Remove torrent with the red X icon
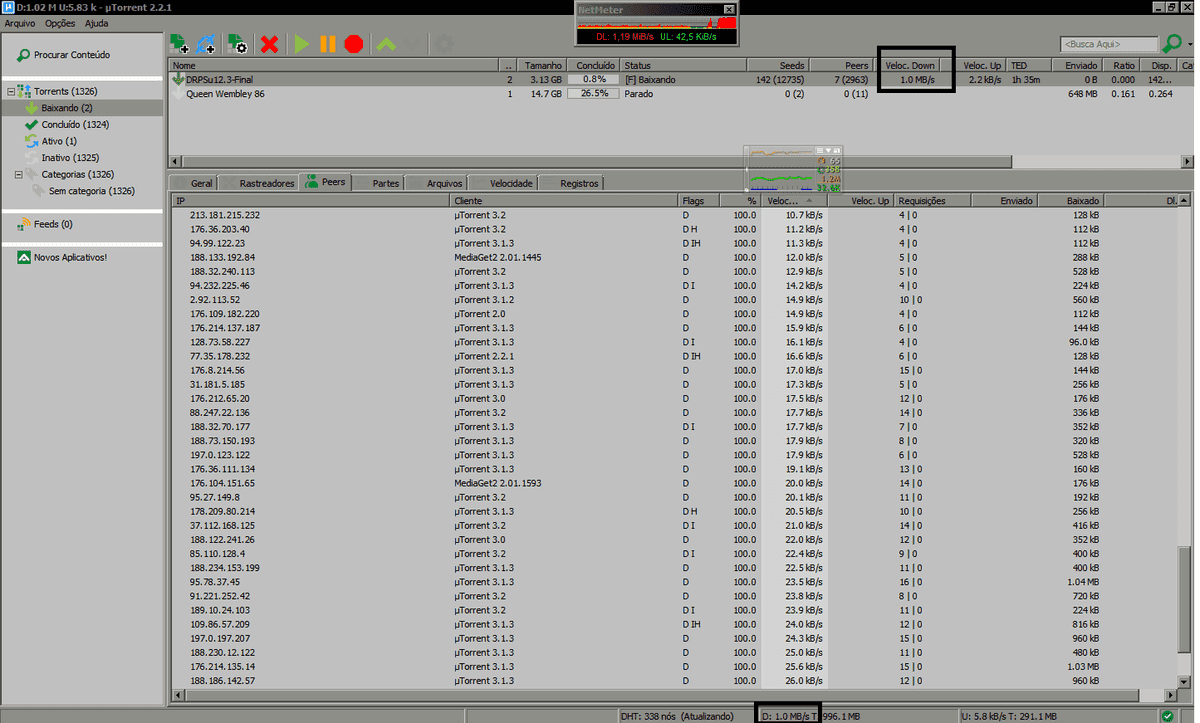Screen dimensions: 1200x723 coord(269,44)
